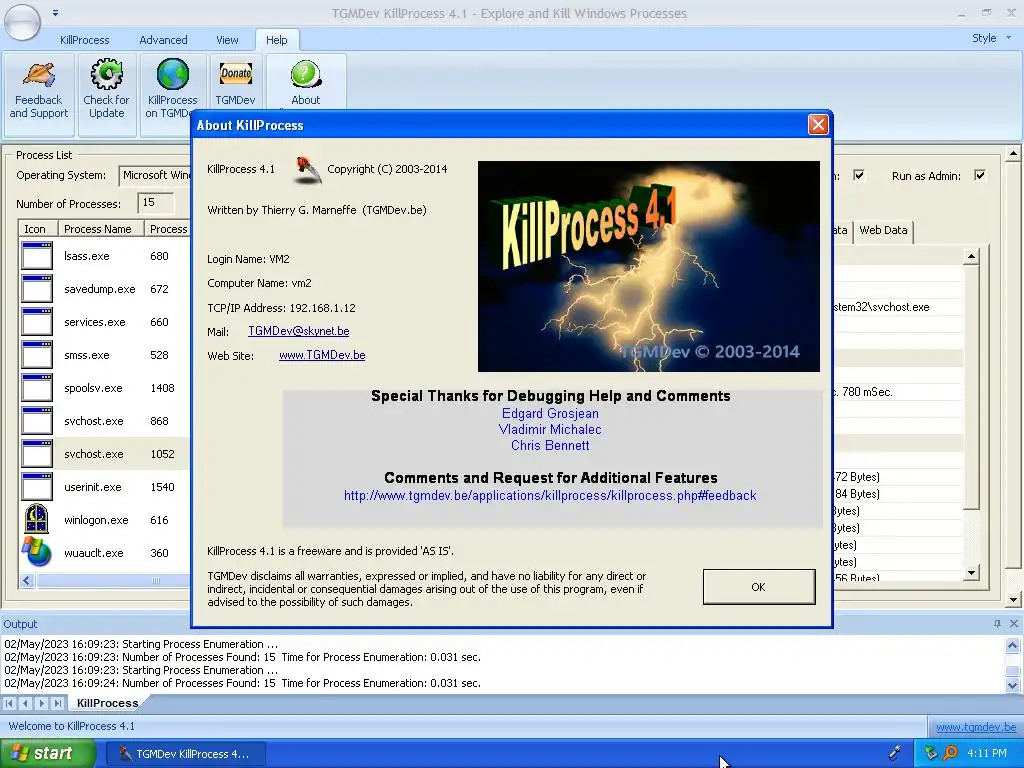Image resolution: width=1024 pixels, height=768 pixels.
Task: Click the magnifier icon in system tray
Action: coord(950,753)
